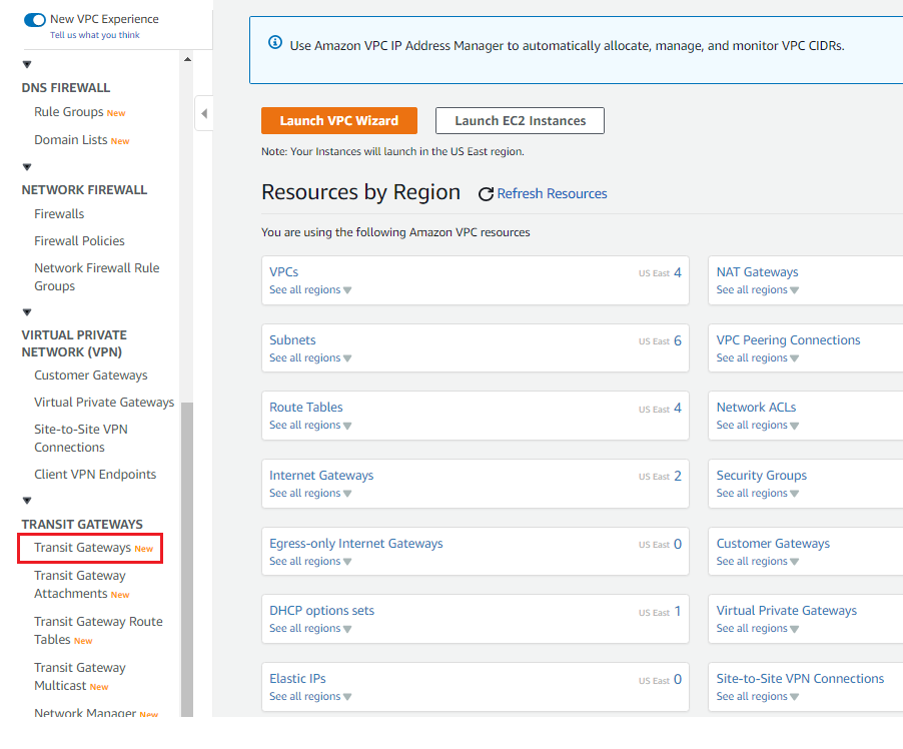Open Transit Gateway Route Tables
The image size is (903, 749).
98,630
